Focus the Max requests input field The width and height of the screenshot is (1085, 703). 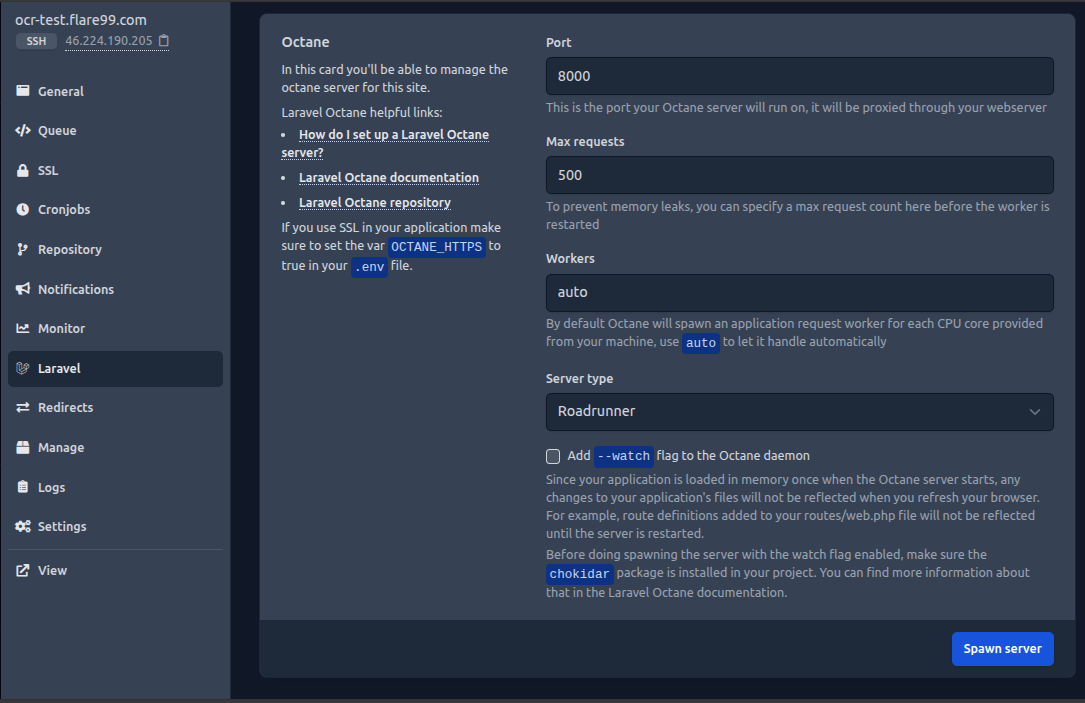click(799, 175)
